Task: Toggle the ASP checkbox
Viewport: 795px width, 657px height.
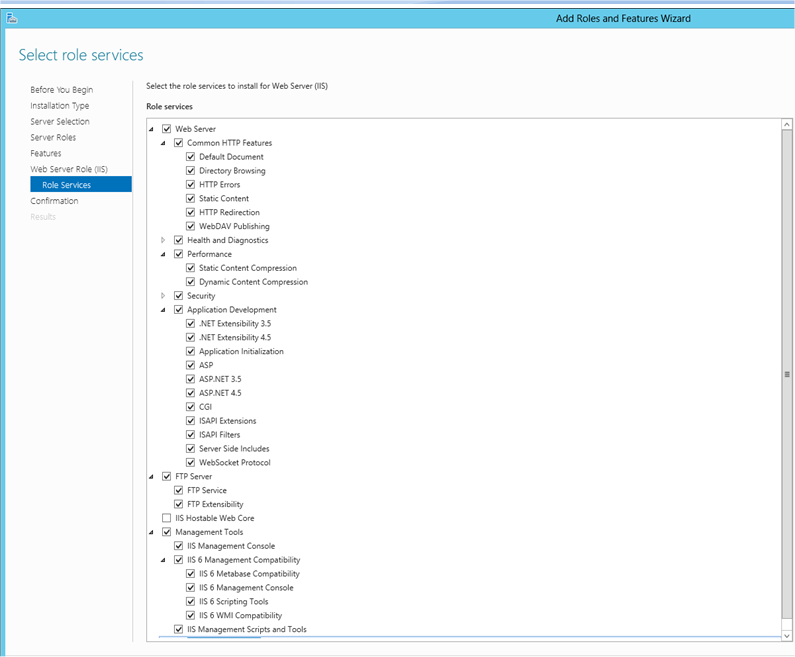Action: tap(191, 365)
